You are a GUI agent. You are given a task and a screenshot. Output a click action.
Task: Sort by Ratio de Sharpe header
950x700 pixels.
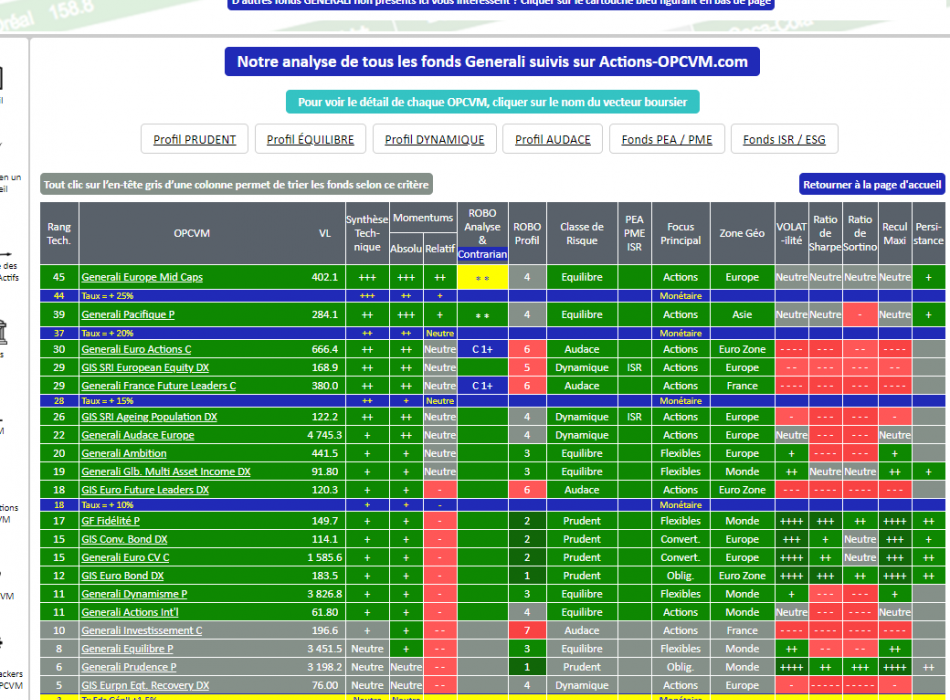tap(825, 233)
